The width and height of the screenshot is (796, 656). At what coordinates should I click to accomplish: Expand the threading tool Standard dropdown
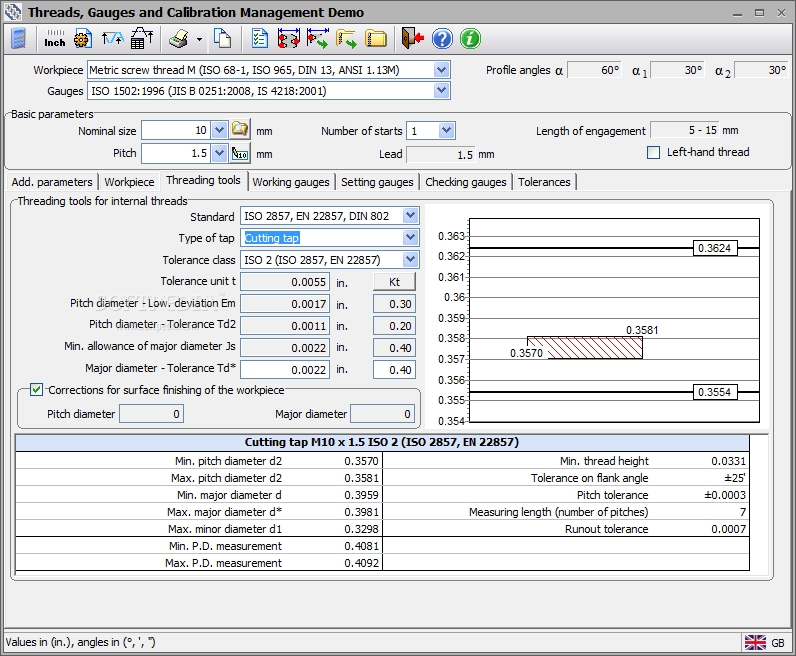click(410, 216)
